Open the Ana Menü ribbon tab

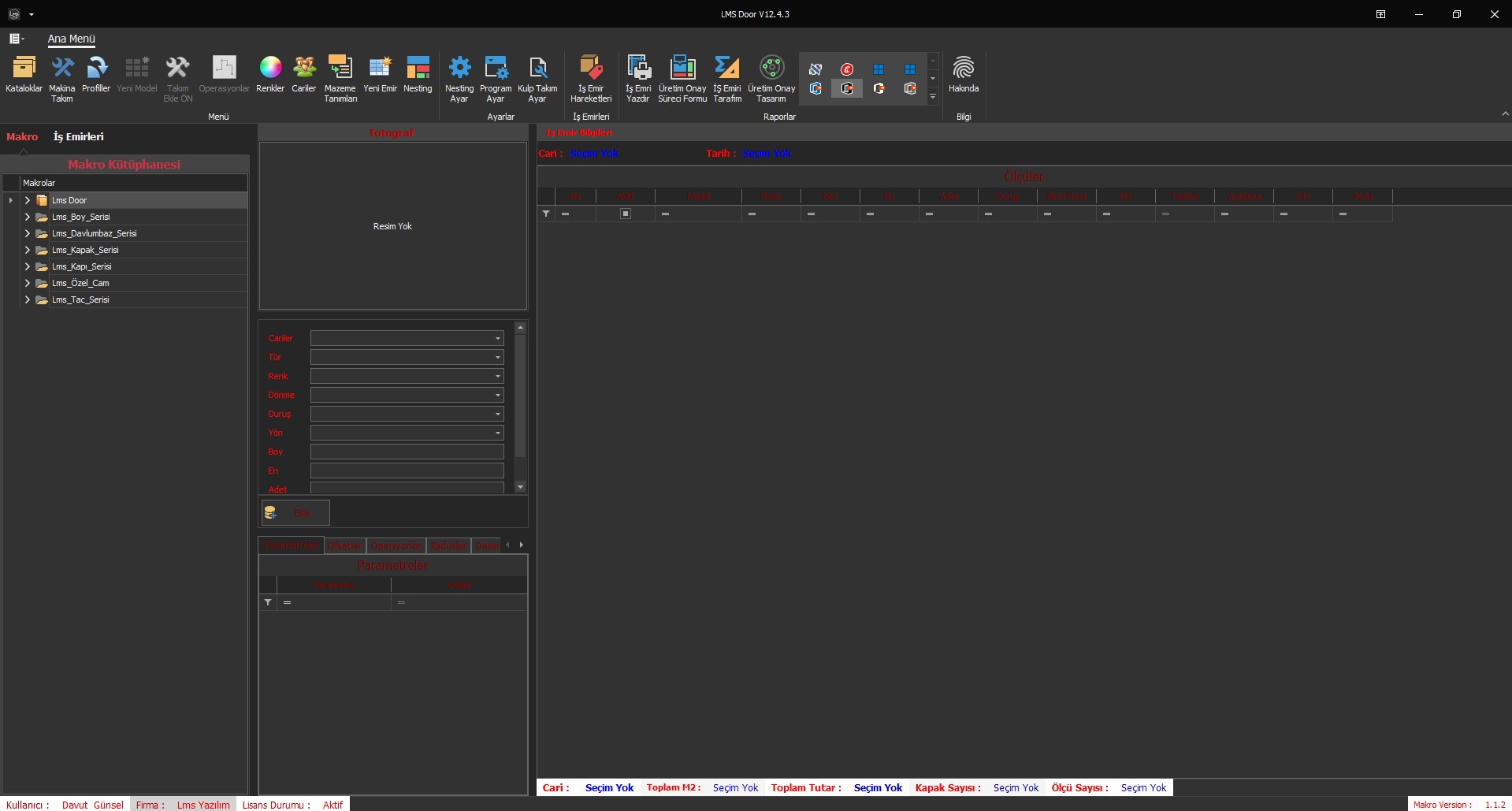click(x=71, y=39)
